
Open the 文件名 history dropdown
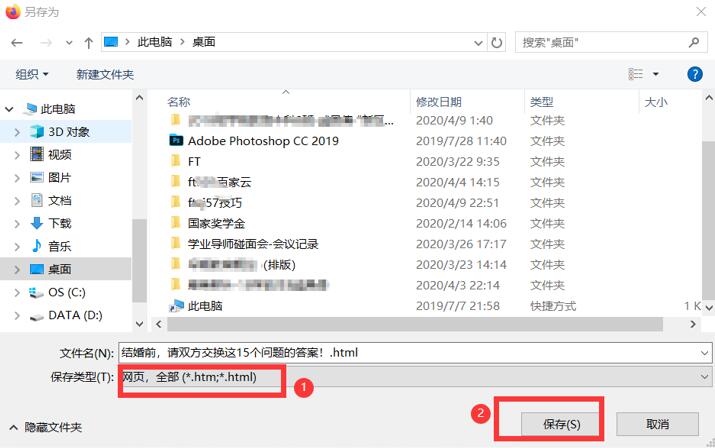(x=704, y=353)
